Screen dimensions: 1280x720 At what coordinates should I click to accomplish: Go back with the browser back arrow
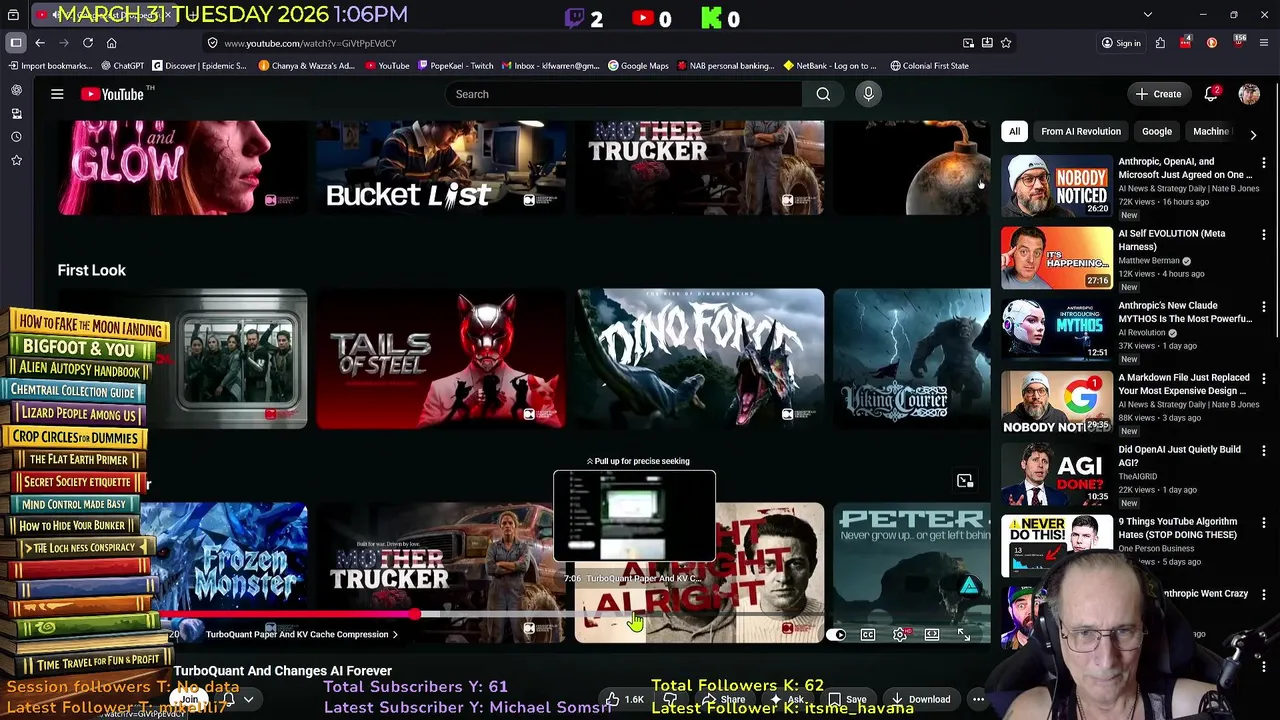[x=40, y=43]
